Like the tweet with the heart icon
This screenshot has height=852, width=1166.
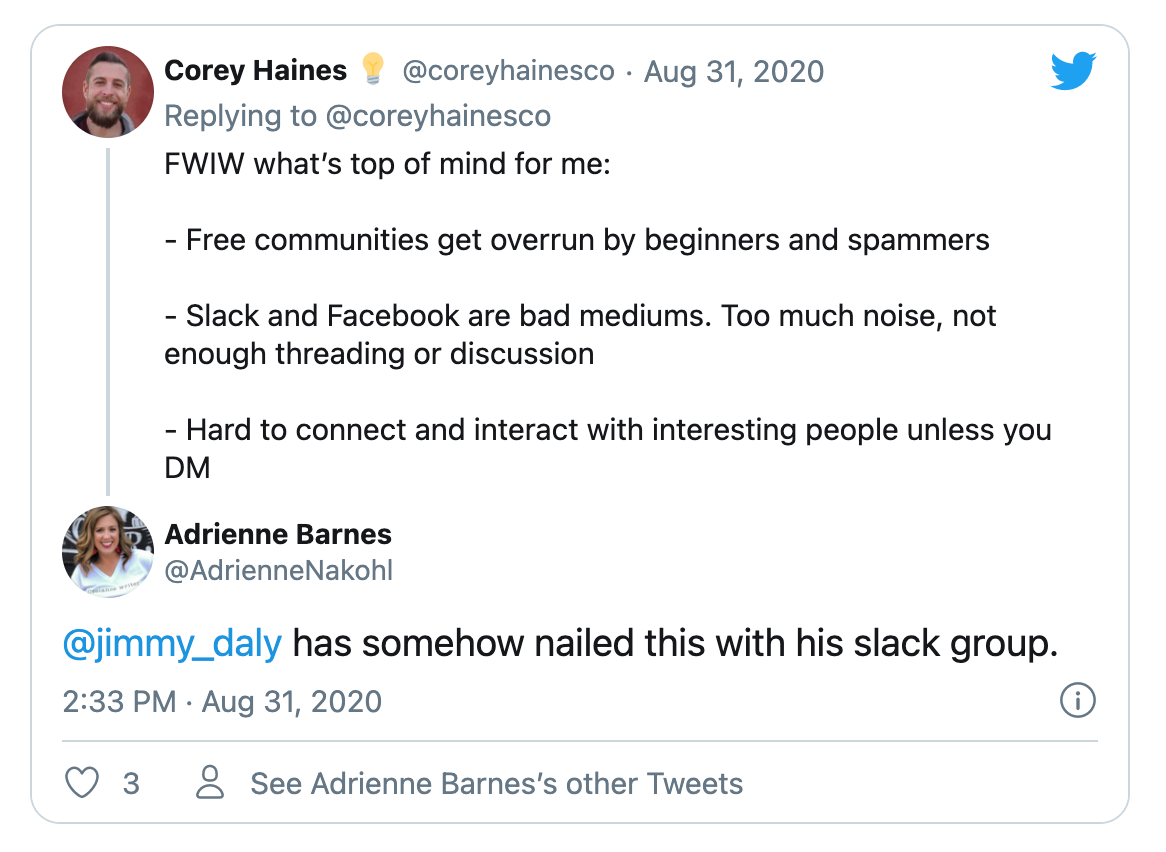click(82, 782)
